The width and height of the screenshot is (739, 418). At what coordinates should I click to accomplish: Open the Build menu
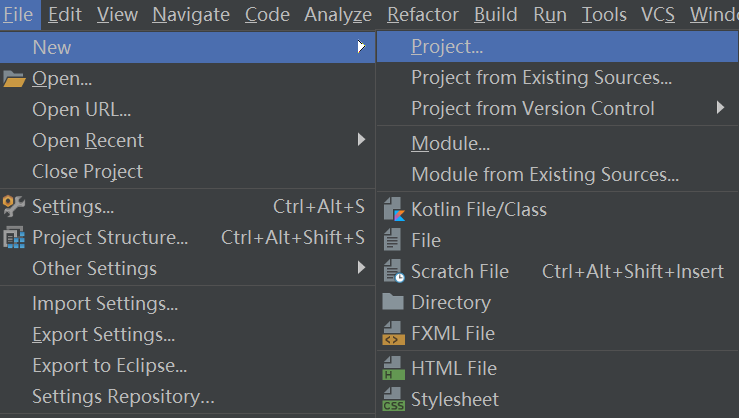[496, 15]
